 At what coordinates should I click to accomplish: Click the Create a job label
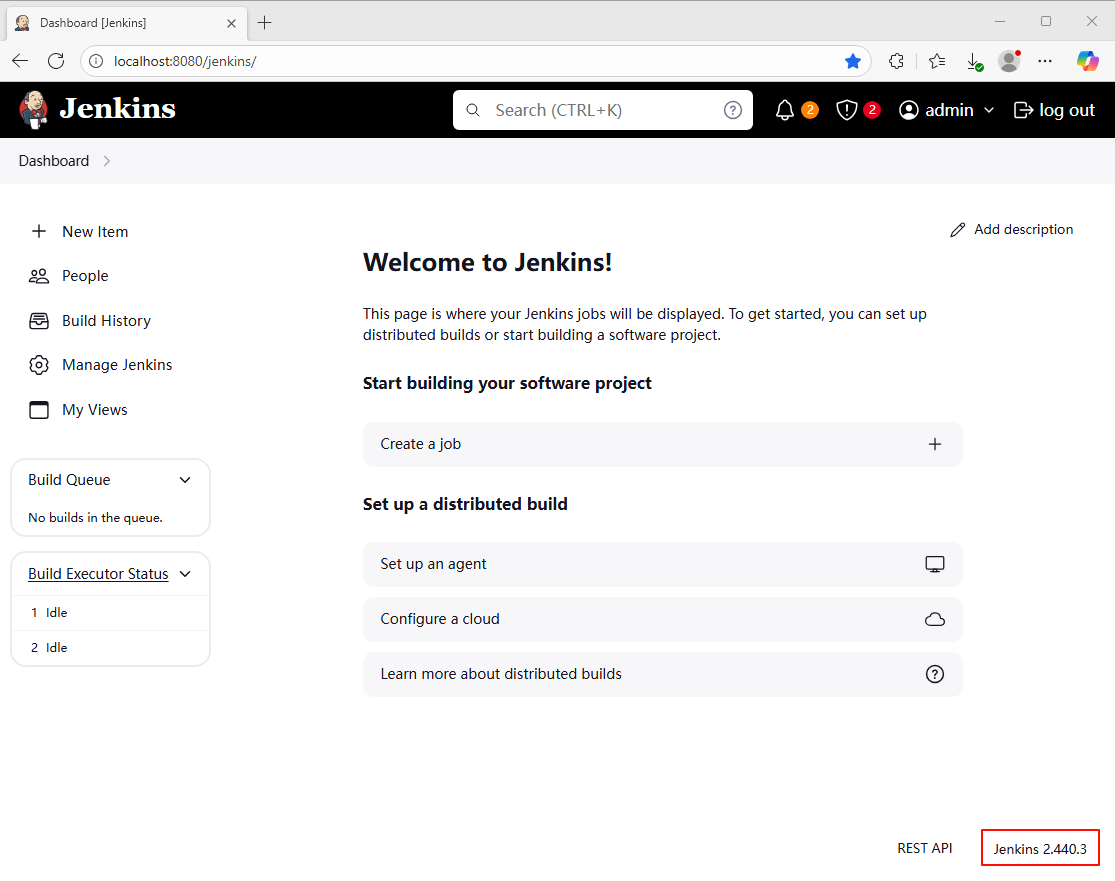point(420,444)
